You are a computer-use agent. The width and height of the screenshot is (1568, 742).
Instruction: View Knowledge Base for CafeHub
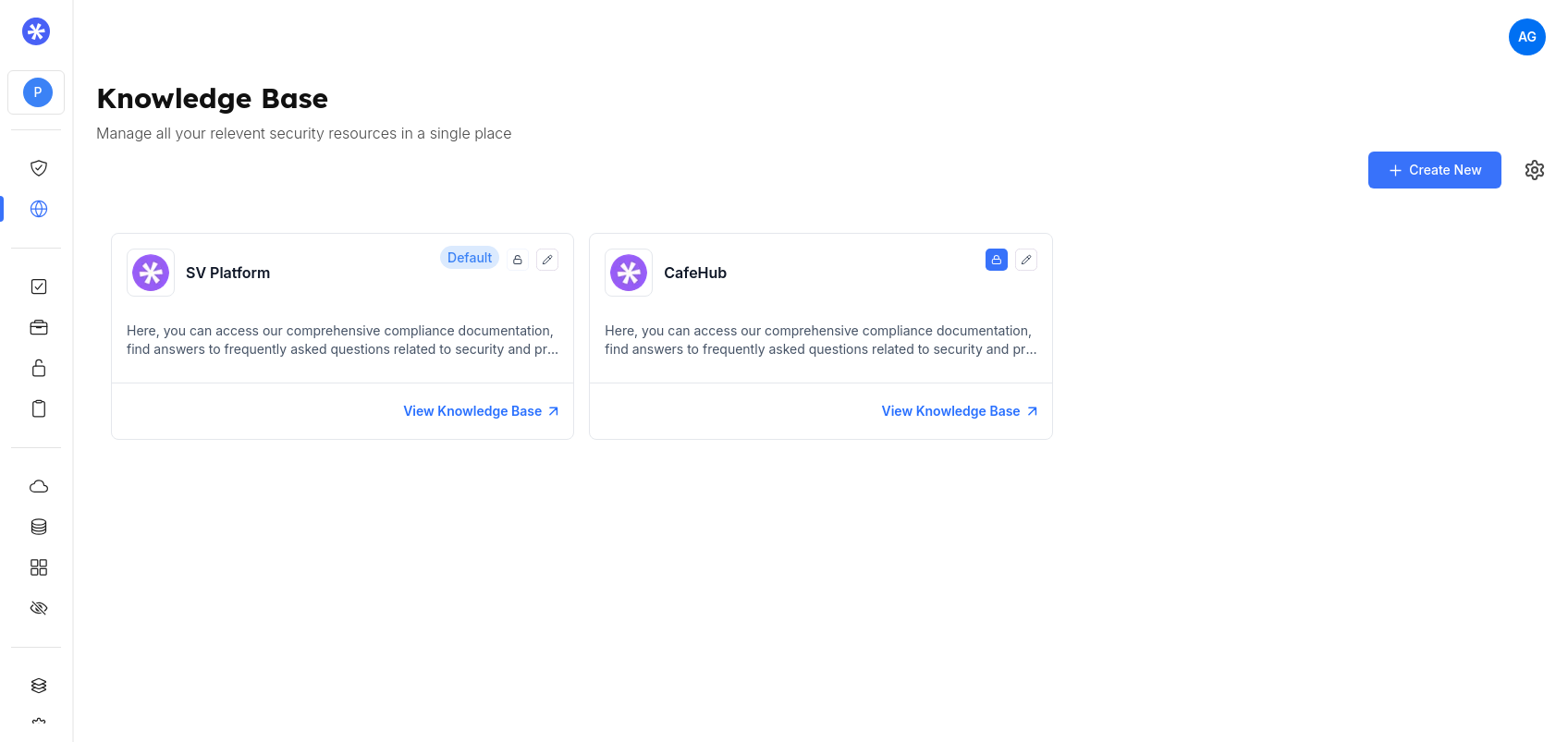coord(959,411)
